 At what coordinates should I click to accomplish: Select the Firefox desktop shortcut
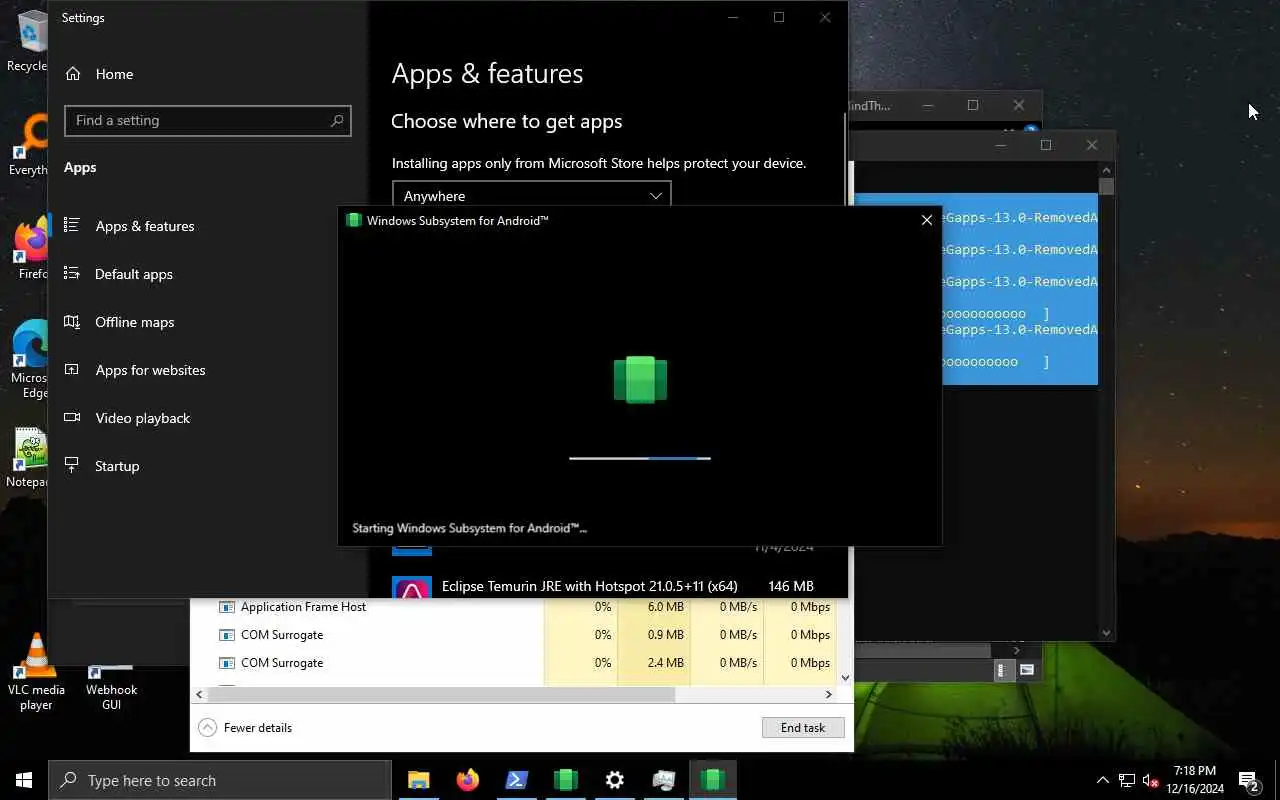32,249
